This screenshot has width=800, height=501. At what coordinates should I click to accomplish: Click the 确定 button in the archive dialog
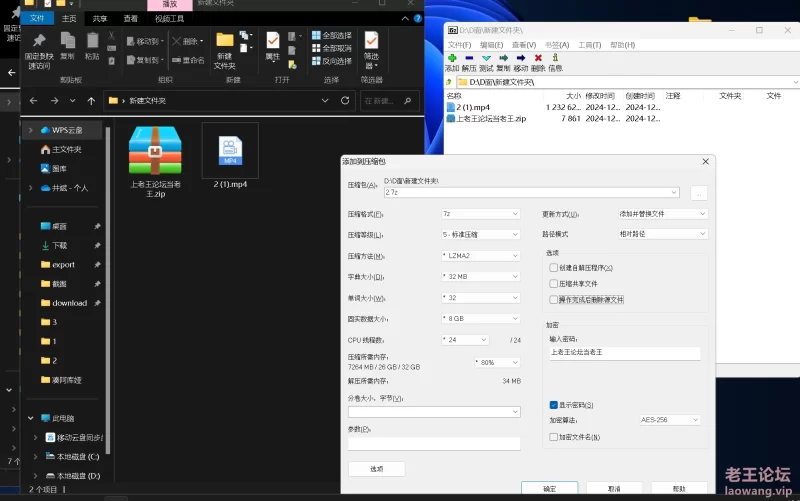point(549,488)
